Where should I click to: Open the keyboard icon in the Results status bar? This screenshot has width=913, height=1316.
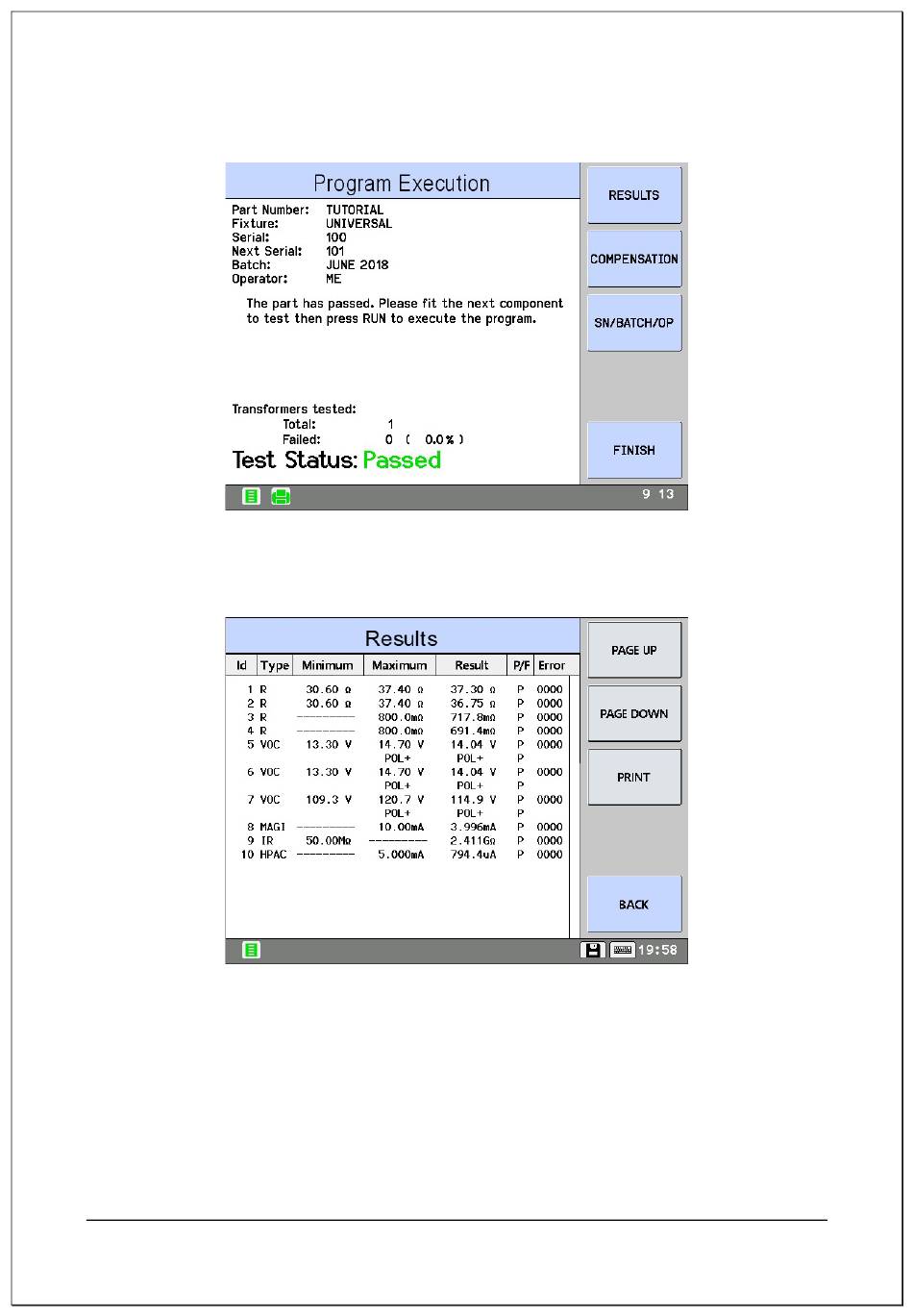(623, 950)
